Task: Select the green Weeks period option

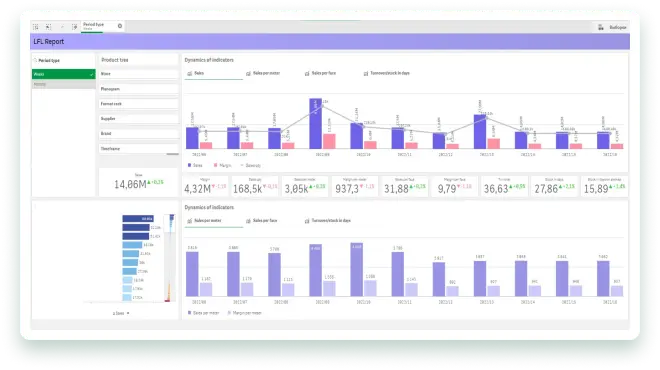Action: pyautogui.click(x=64, y=74)
